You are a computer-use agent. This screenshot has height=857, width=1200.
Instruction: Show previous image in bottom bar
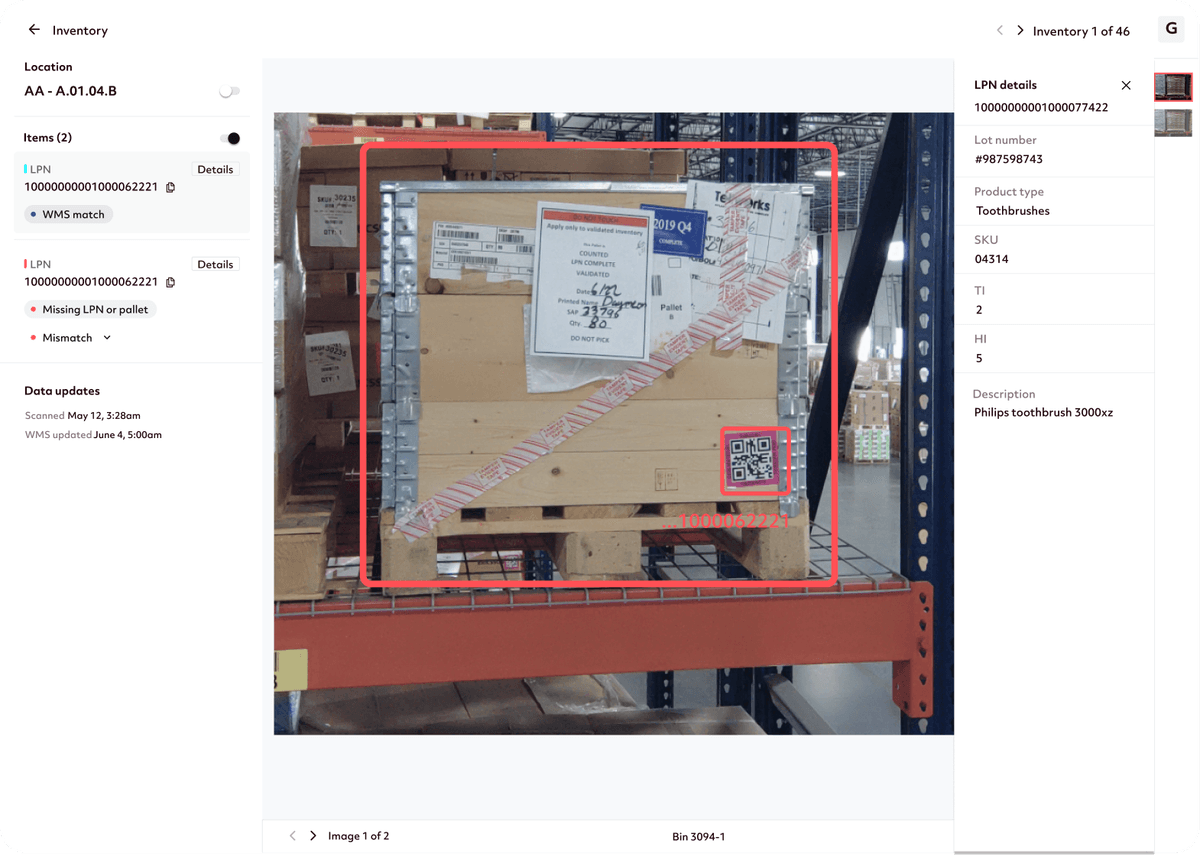(x=292, y=836)
